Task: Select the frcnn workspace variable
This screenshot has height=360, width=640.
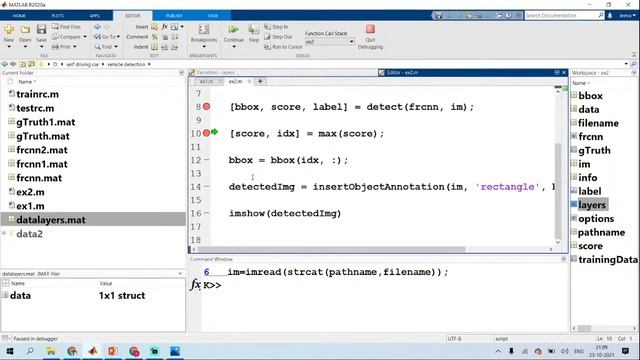Action: coord(590,136)
